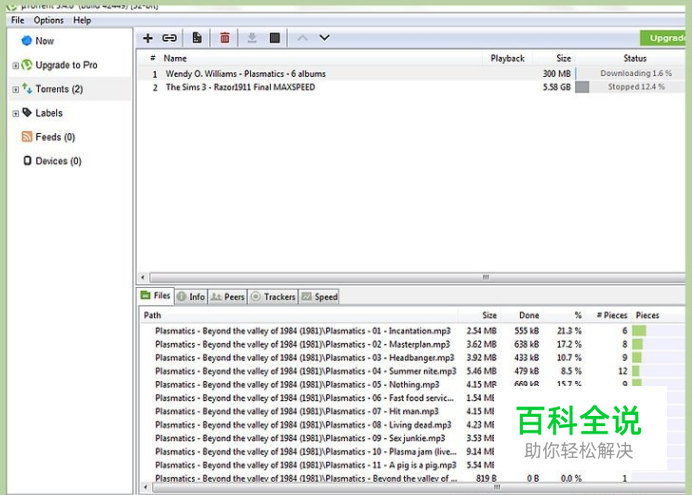Switch to the Files tab
The width and height of the screenshot is (692, 495).
pyautogui.click(x=155, y=296)
